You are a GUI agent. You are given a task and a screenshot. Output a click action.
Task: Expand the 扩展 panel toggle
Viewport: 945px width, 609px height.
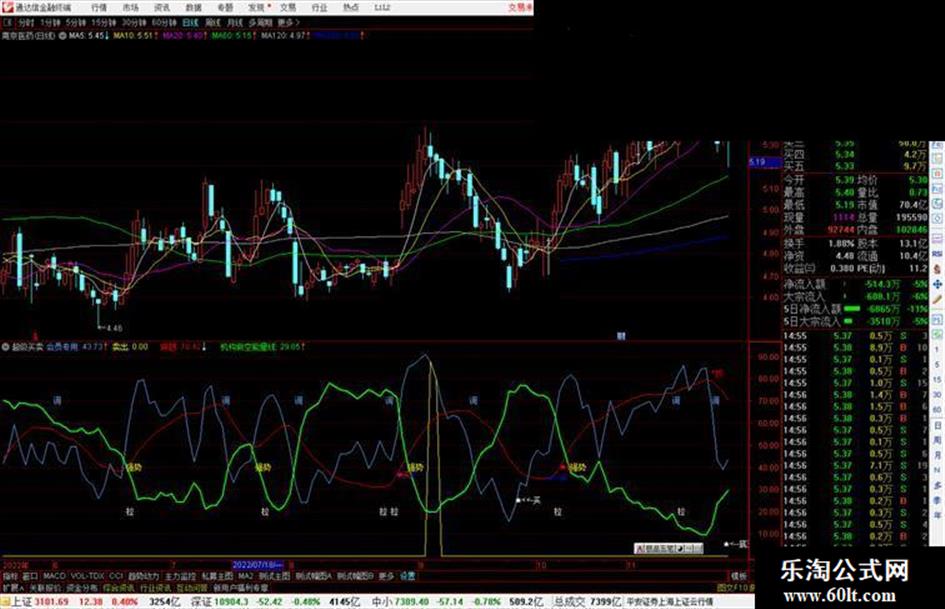click(x=13, y=587)
